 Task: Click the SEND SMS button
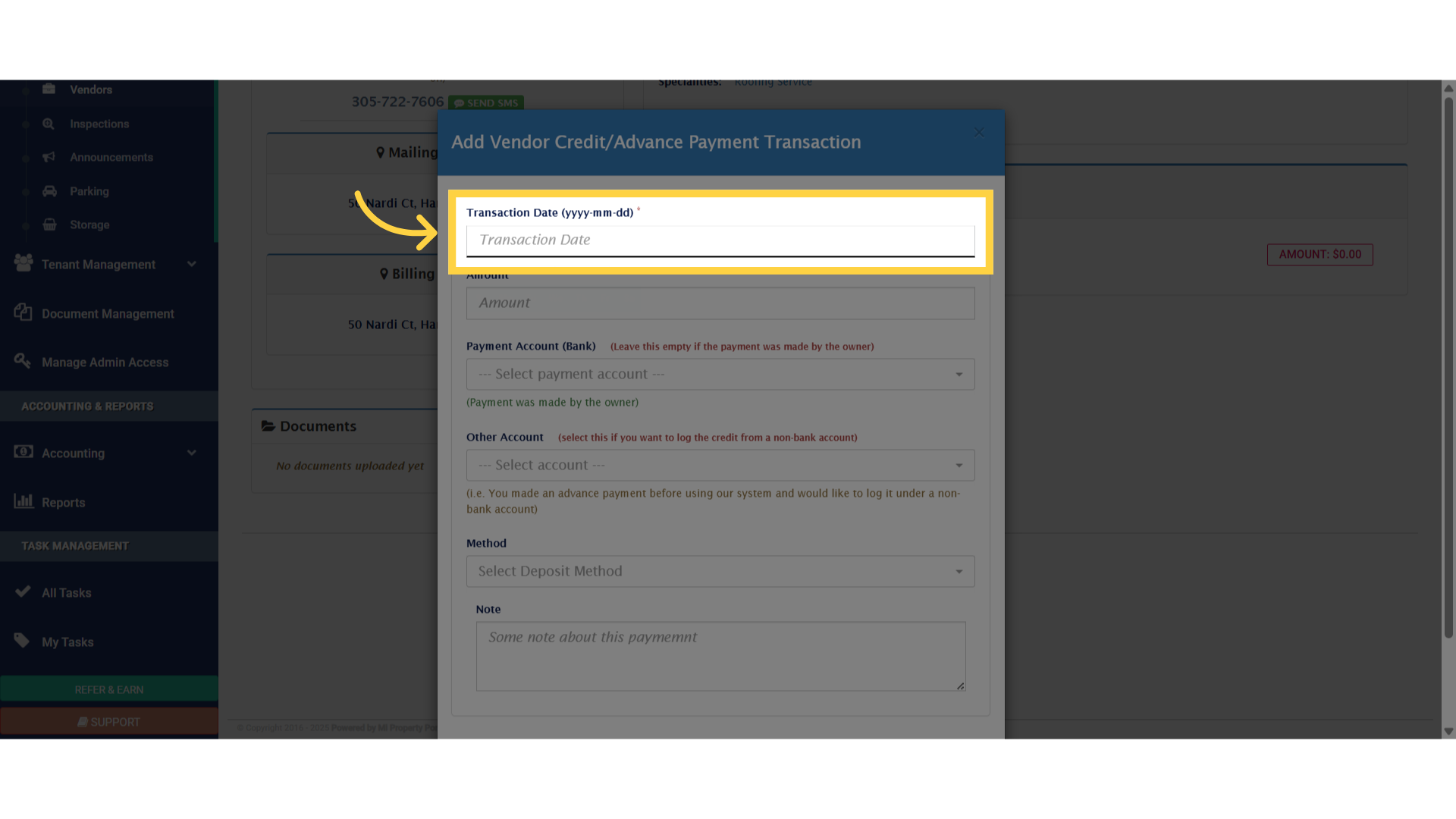486,102
